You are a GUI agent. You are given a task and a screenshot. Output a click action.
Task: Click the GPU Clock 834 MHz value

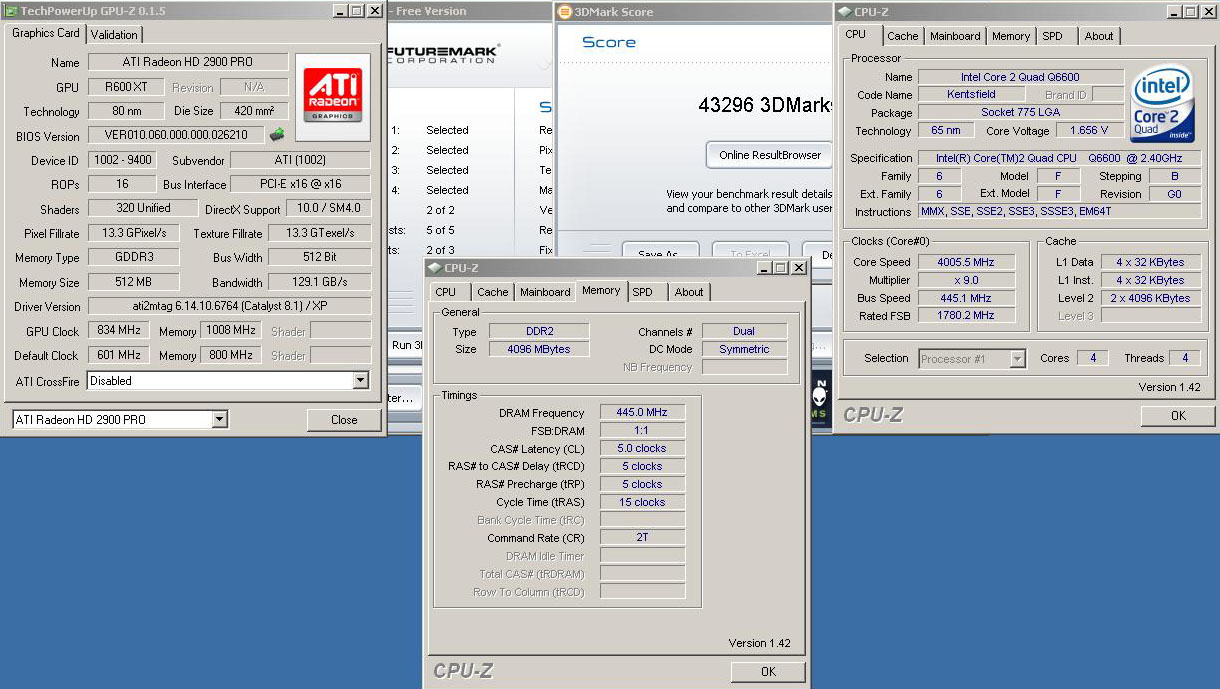click(x=119, y=331)
